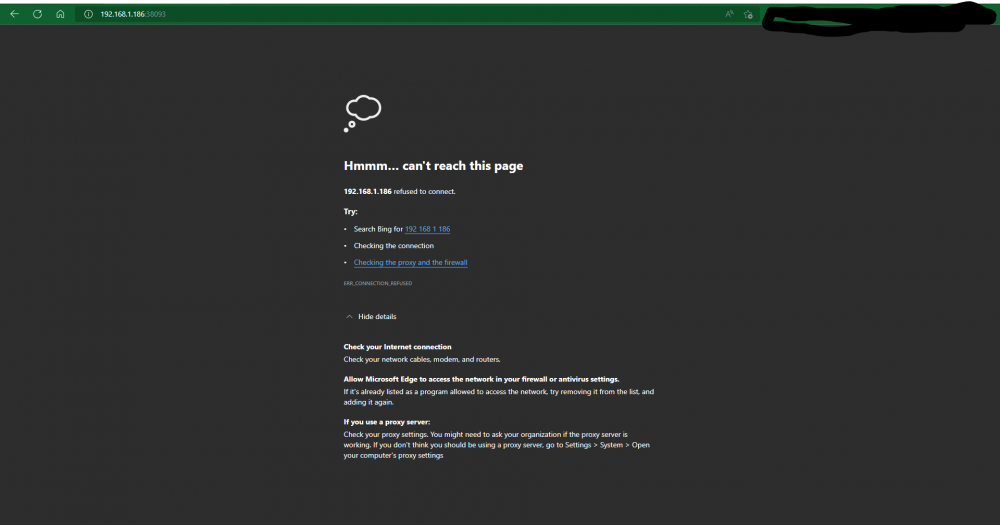
Task: Go back using the browser back arrow
Action: point(14,14)
